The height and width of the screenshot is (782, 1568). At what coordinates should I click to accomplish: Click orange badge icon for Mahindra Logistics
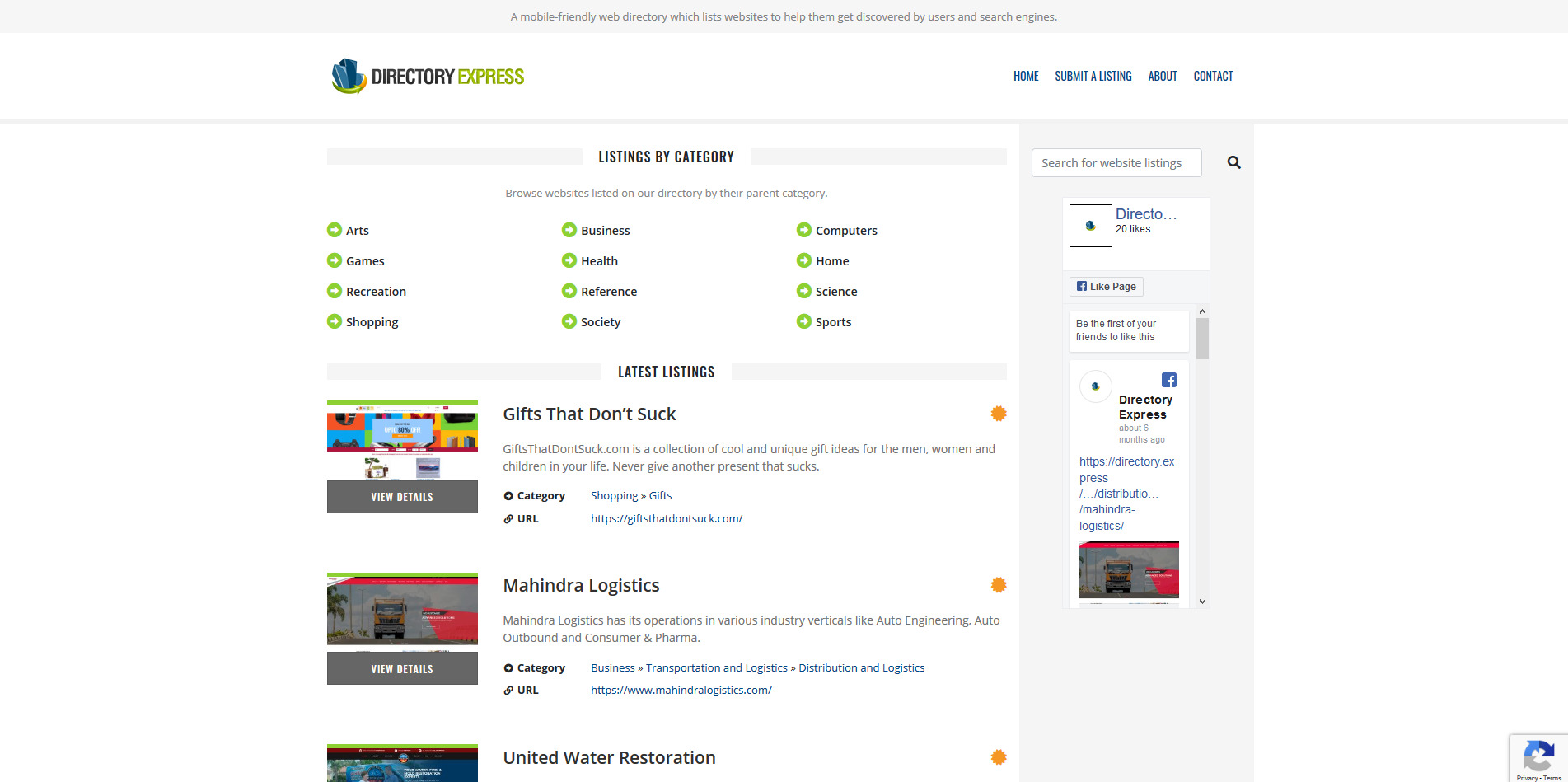click(999, 585)
